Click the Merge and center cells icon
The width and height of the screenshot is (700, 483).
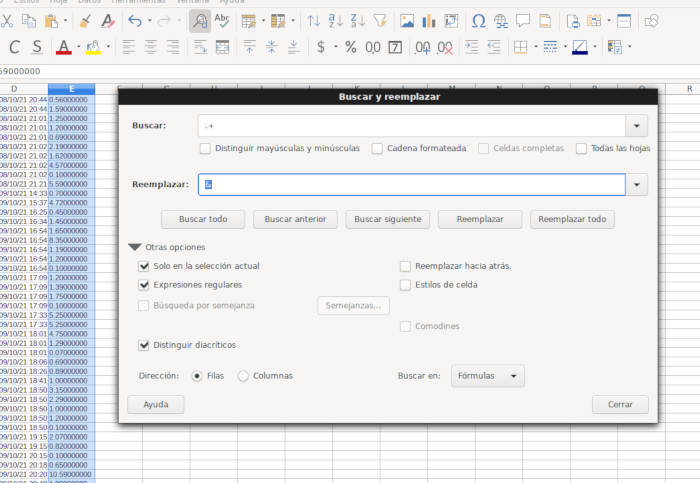click(222, 47)
